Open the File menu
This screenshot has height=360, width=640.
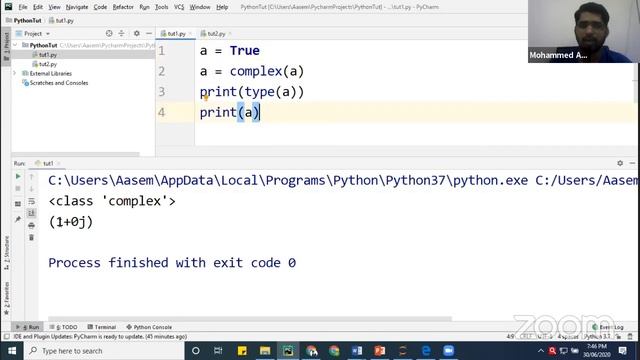[x=23, y=7]
